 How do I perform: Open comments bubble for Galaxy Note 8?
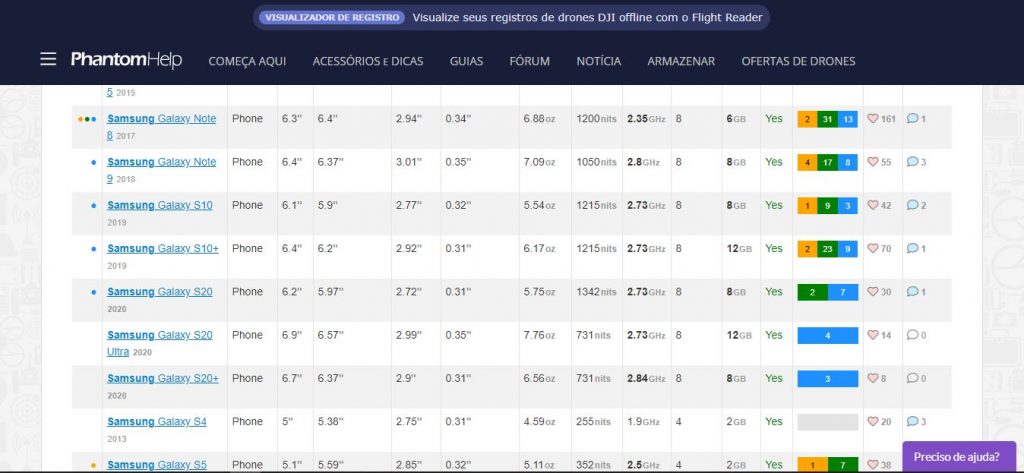912,119
